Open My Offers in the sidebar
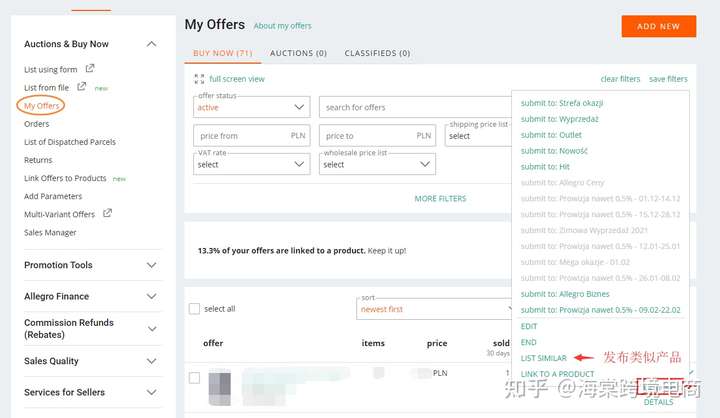 (41, 106)
